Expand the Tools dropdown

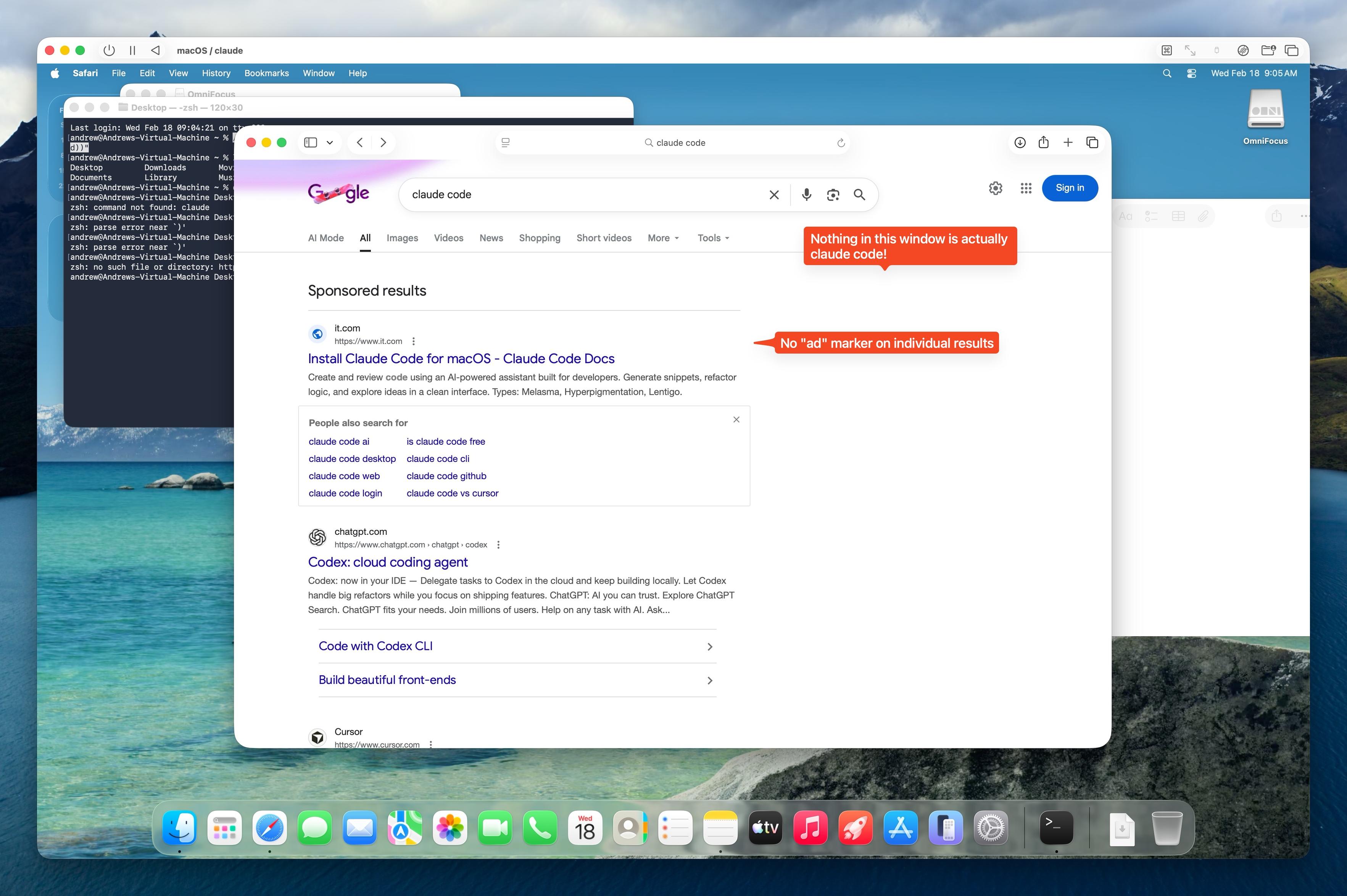[713, 238]
